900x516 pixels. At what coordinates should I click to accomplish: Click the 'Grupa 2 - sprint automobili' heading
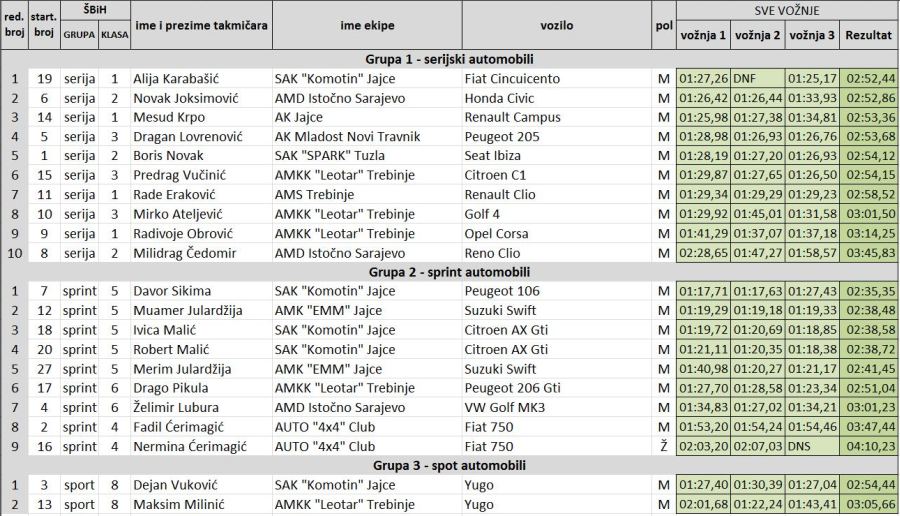pyautogui.click(x=449, y=271)
